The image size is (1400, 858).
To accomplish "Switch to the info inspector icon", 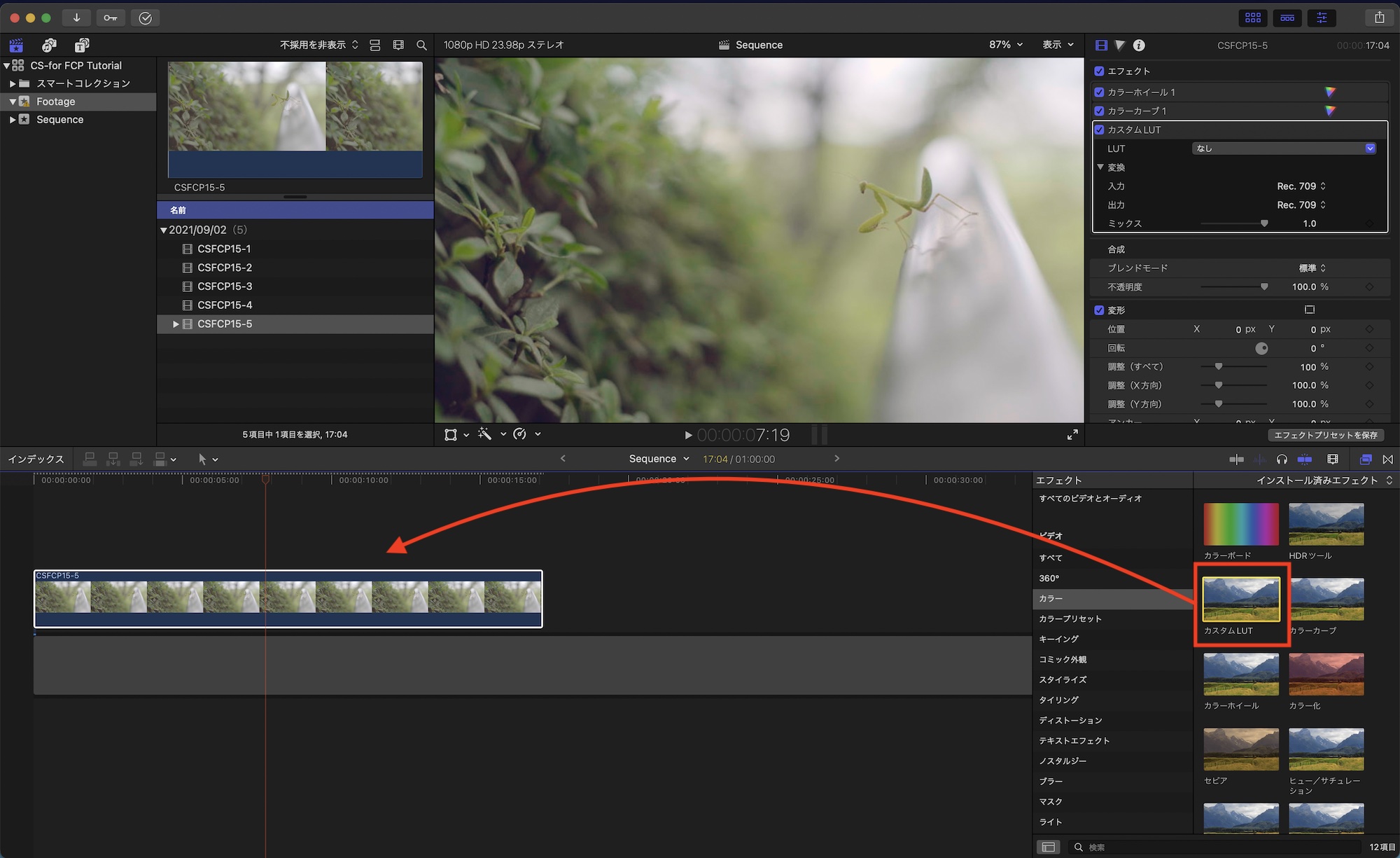I will click(x=1139, y=45).
